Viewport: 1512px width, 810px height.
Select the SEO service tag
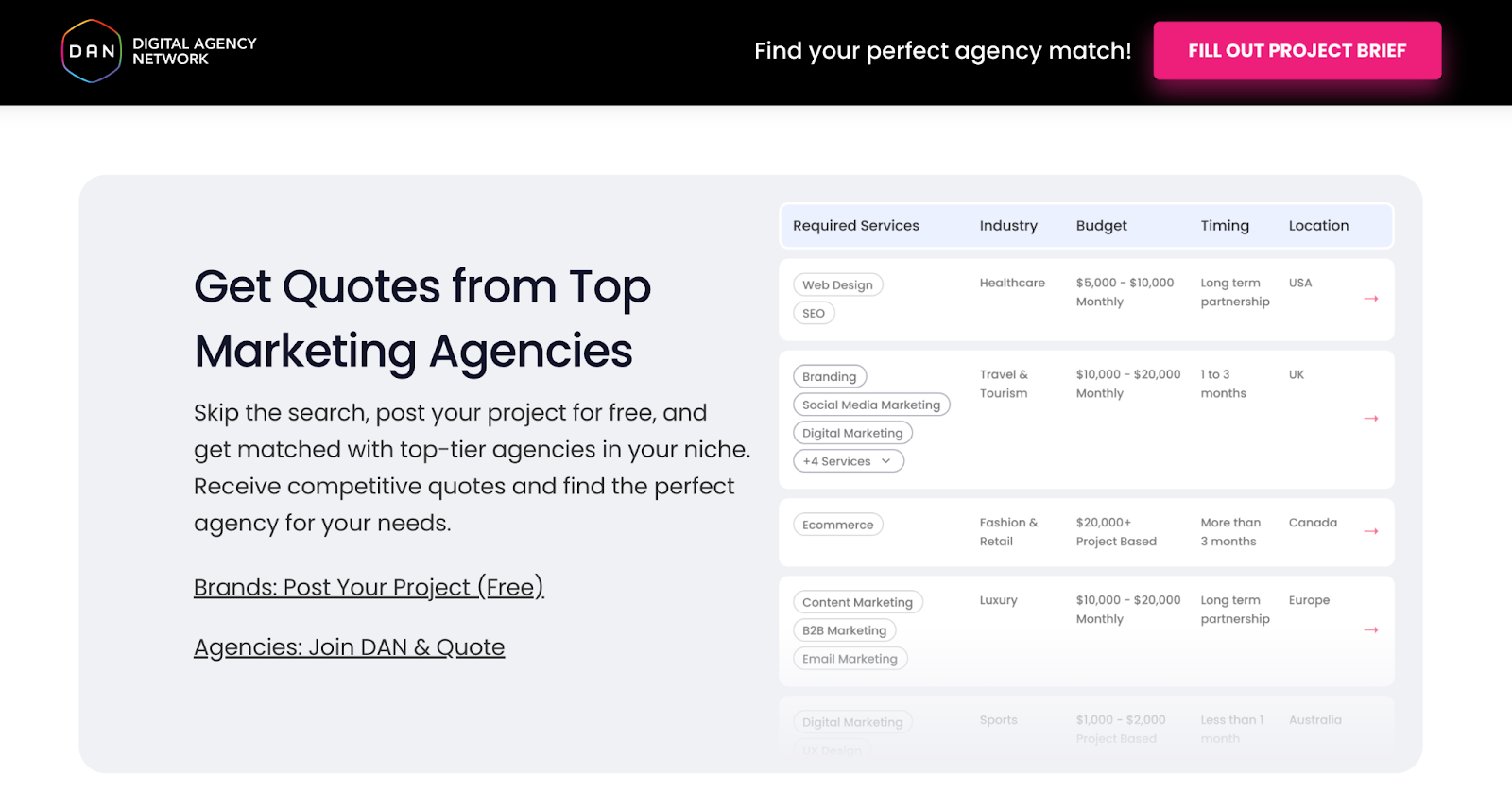point(814,314)
